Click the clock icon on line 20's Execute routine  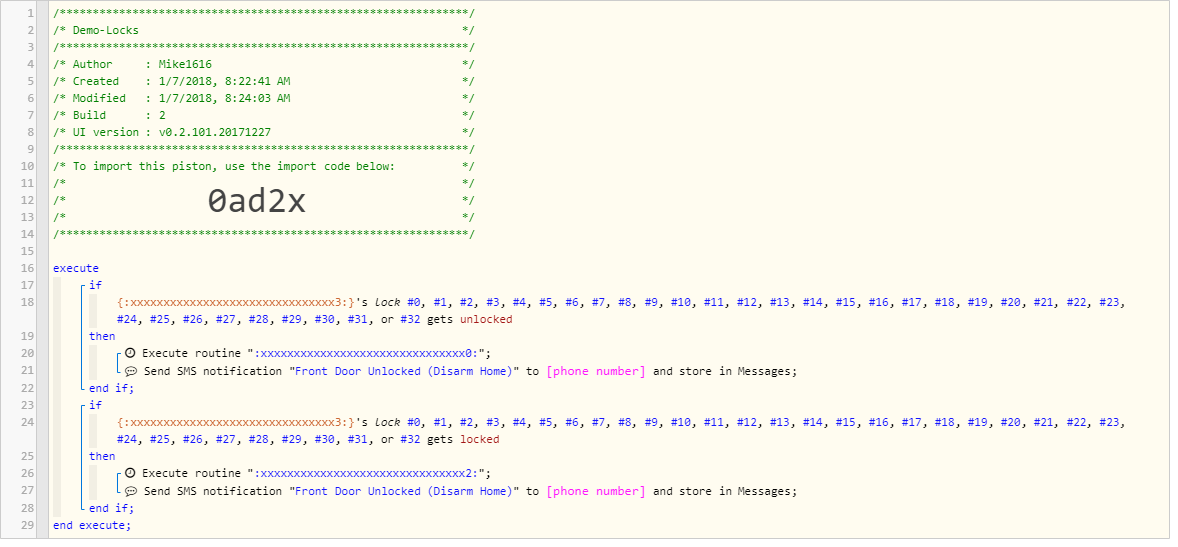point(131,353)
